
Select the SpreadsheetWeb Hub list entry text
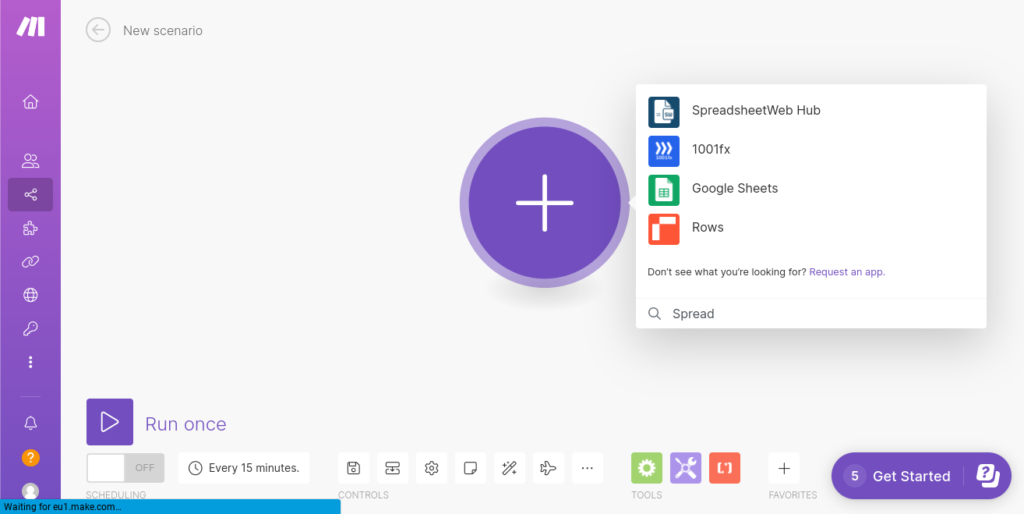tap(756, 110)
